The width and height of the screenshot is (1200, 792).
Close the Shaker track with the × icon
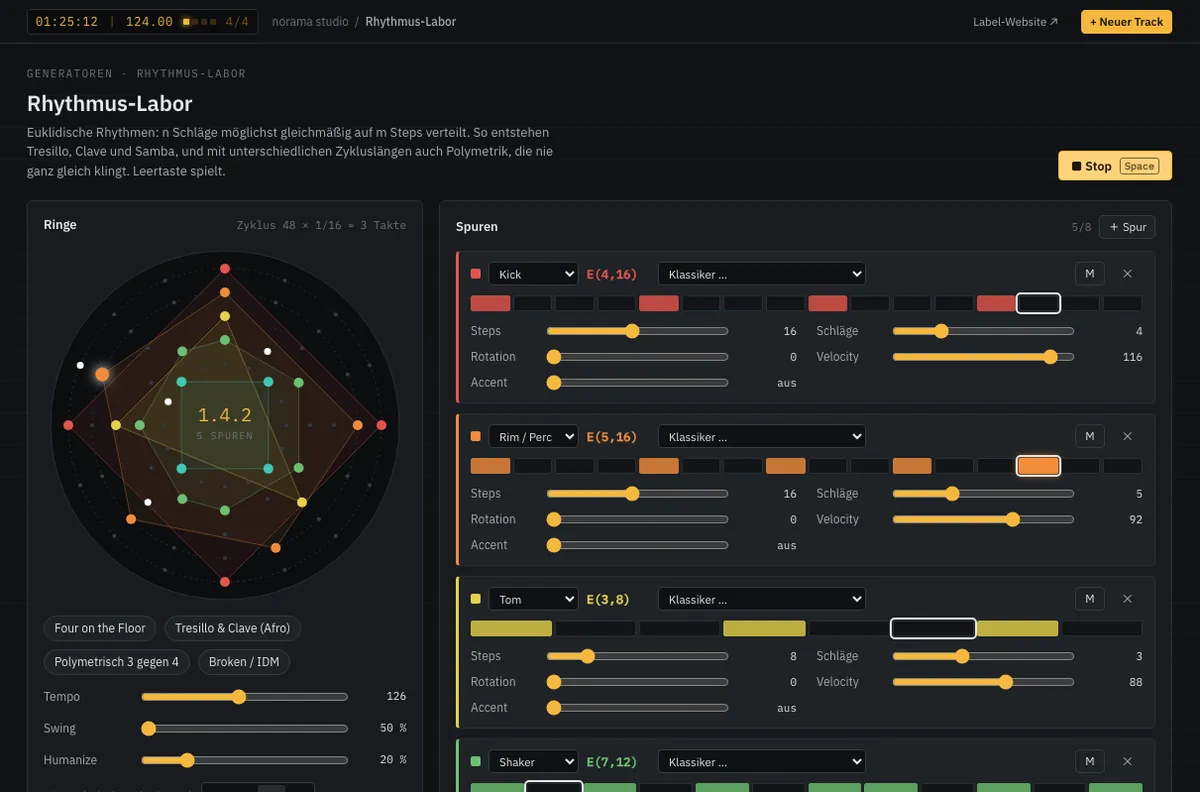(x=1127, y=762)
